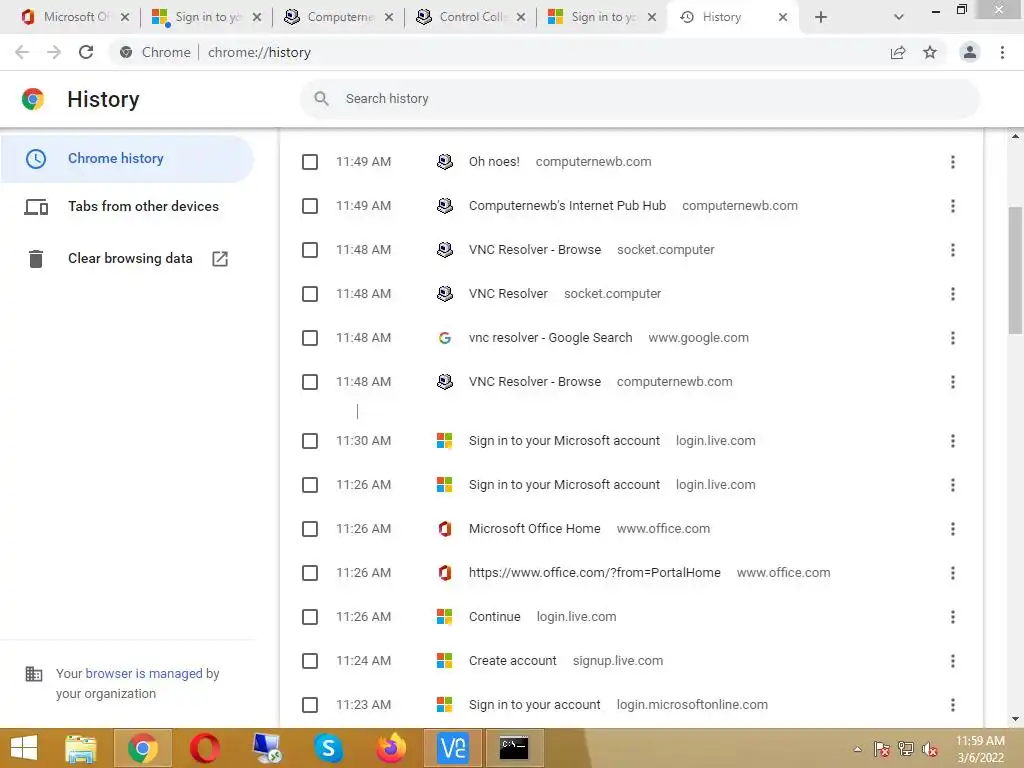
Task: Open actions menu for 'Oh noes!' entry
Action: [953, 162]
